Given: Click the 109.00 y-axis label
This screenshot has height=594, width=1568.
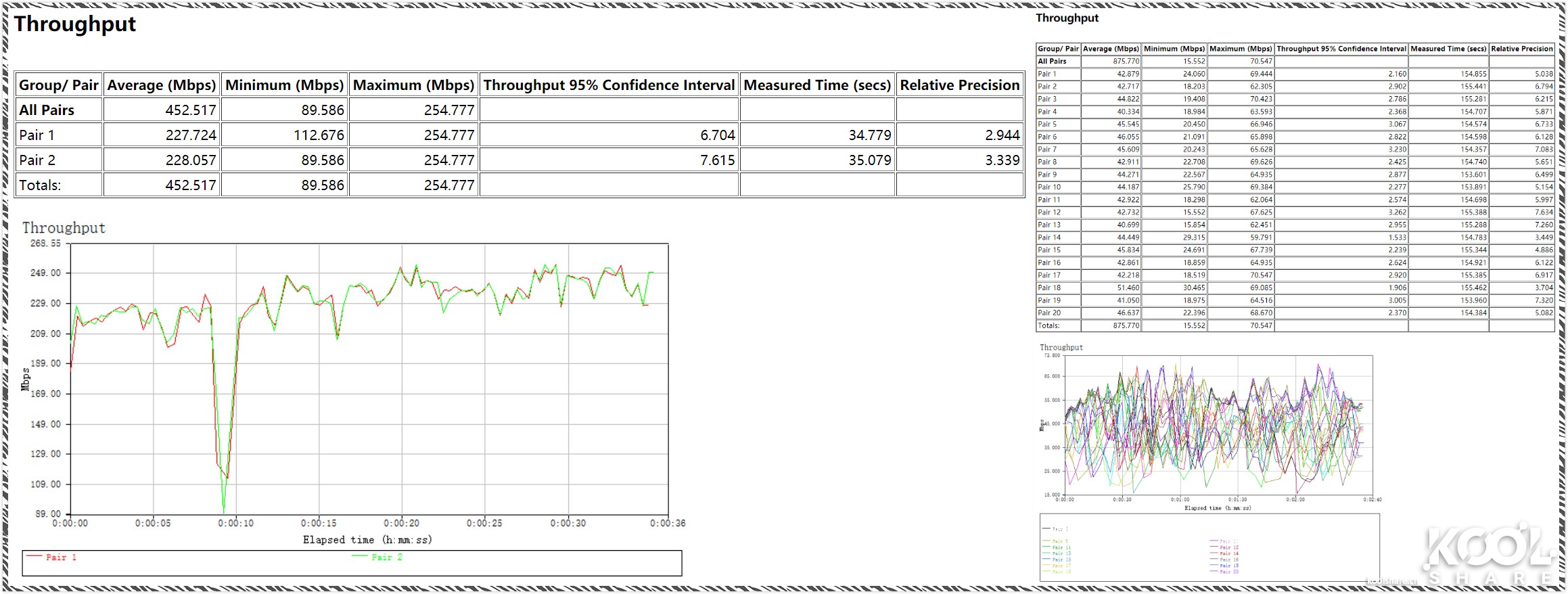Looking at the screenshot, I should point(45,484).
